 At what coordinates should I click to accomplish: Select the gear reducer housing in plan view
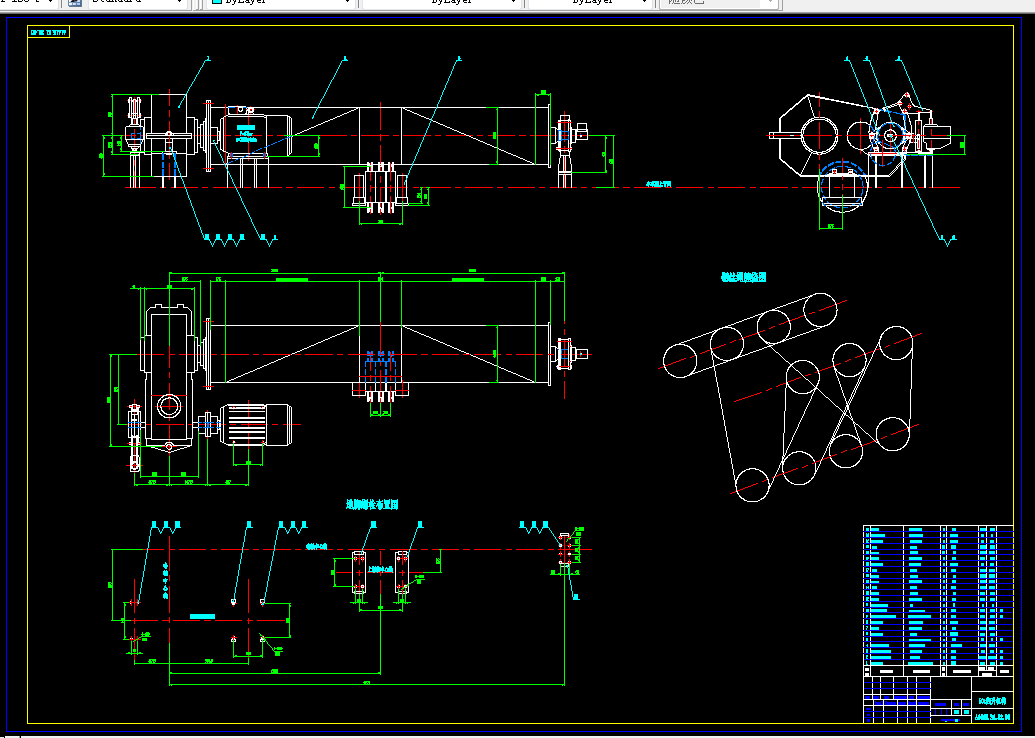(169, 376)
